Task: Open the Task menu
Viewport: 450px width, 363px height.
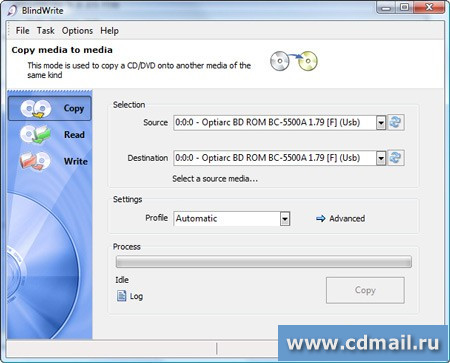Action: (46, 31)
